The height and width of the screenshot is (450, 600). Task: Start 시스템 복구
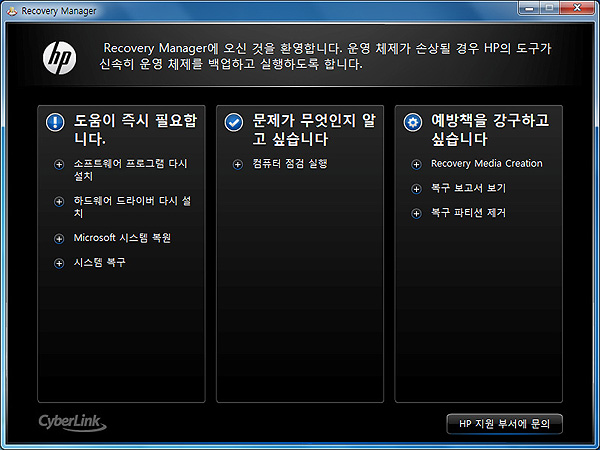pos(99,262)
